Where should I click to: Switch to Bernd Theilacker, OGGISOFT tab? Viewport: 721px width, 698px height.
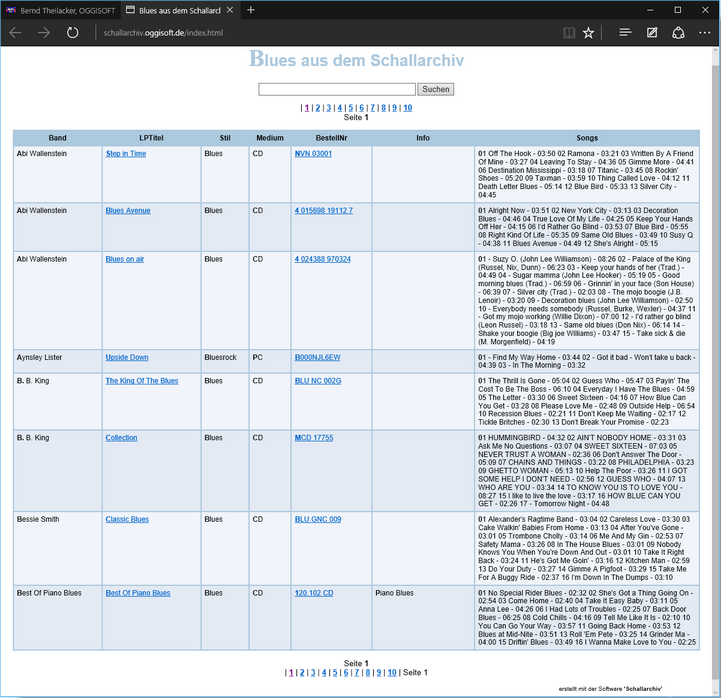tap(61, 10)
